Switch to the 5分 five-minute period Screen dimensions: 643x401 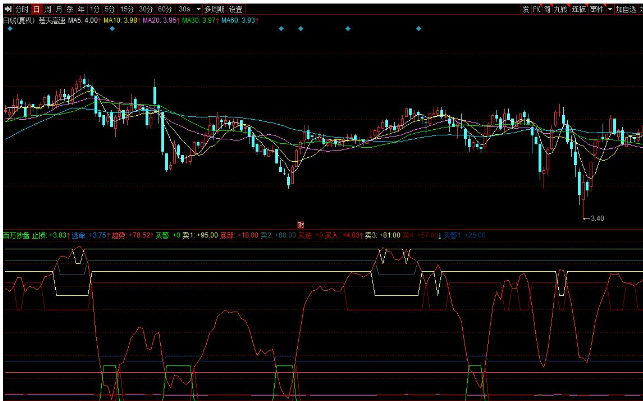pos(109,9)
